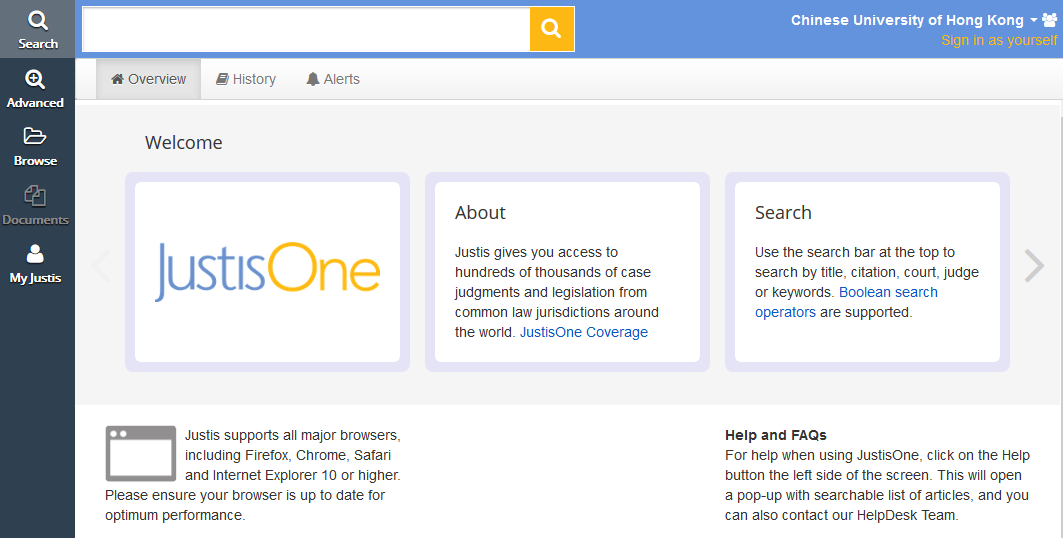Switch to the Overview tab
The image size is (1063, 538).
pyautogui.click(x=148, y=79)
